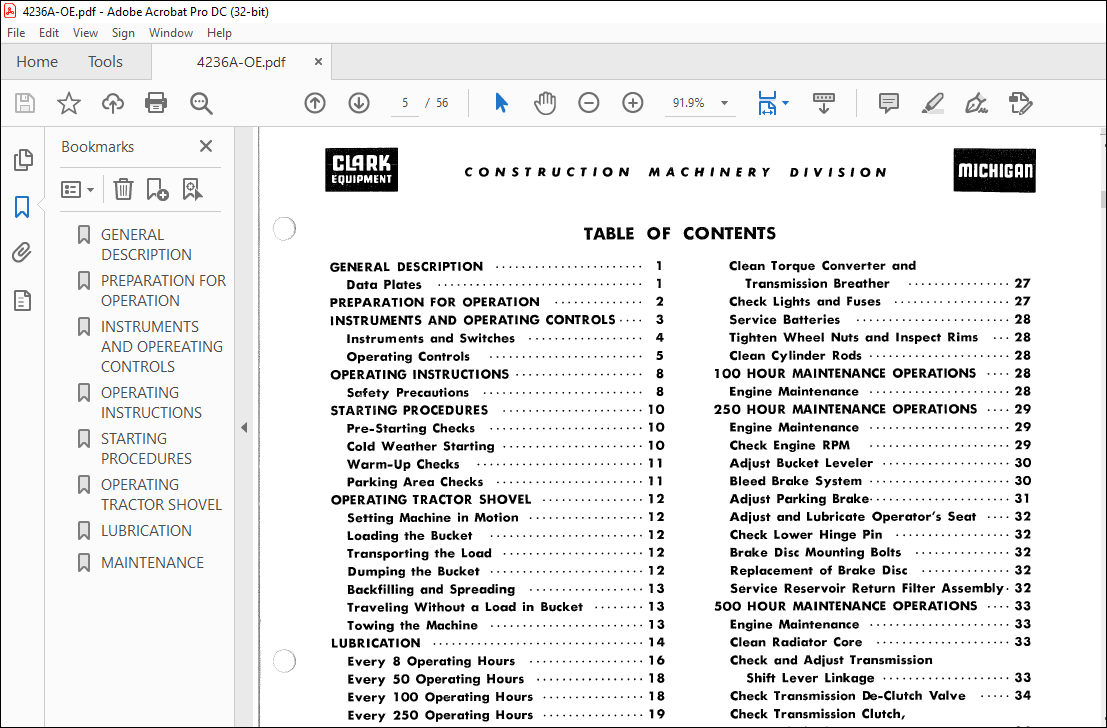Close the Bookmarks panel
Viewport: 1107px width, 728px height.
click(x=205, y=146)
